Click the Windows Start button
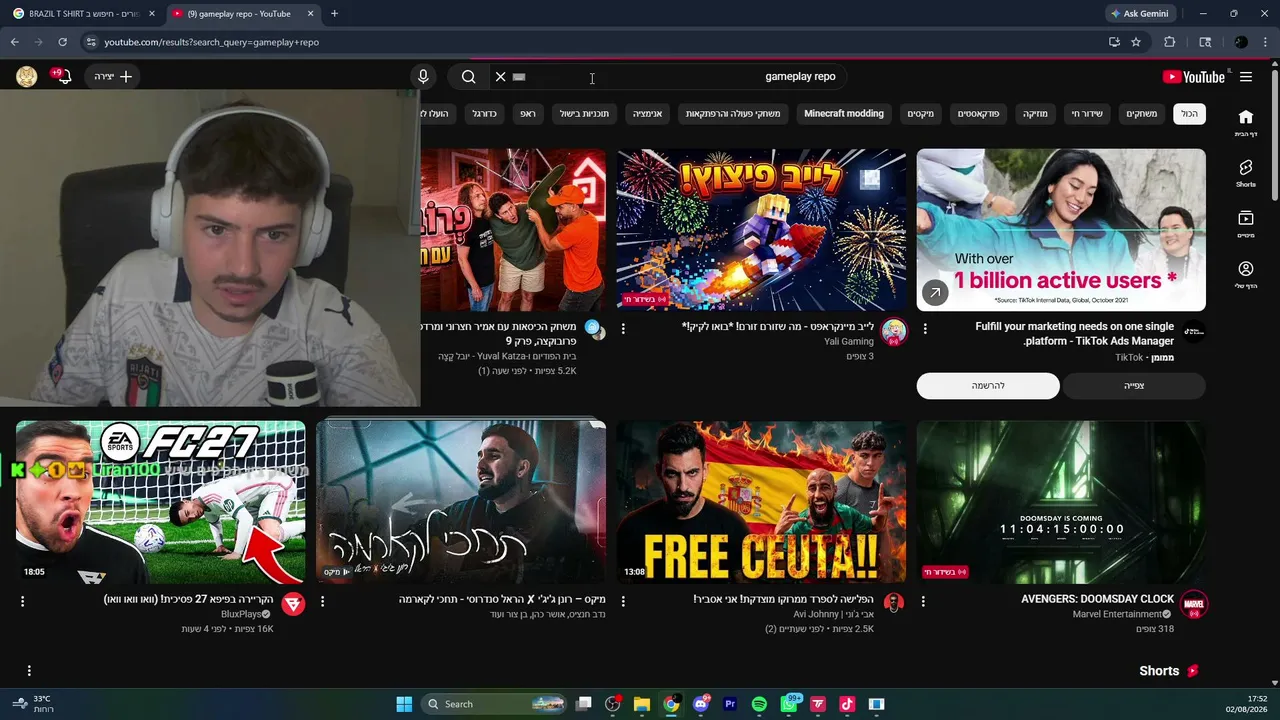This screenshot has height=720, width=1280. pos(404,704)
